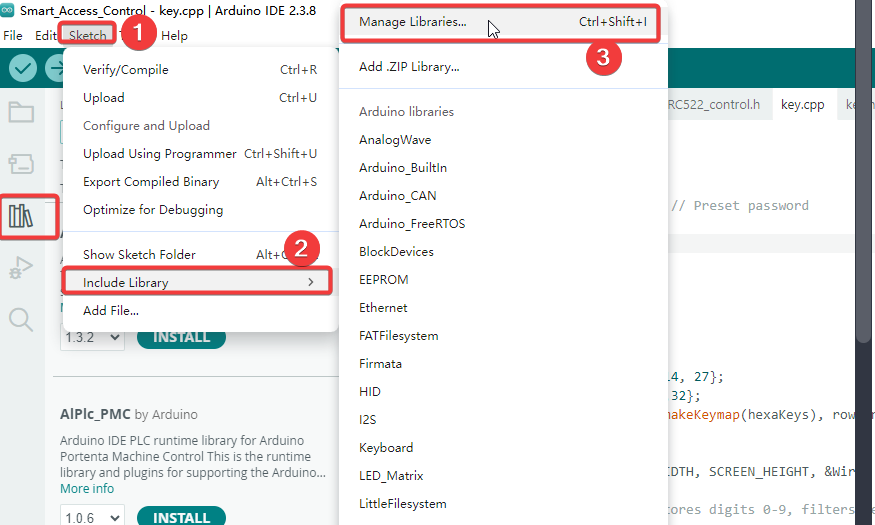Include the Arduino_FreeRTOS library
Screen dimensions: 875x525
503,224
